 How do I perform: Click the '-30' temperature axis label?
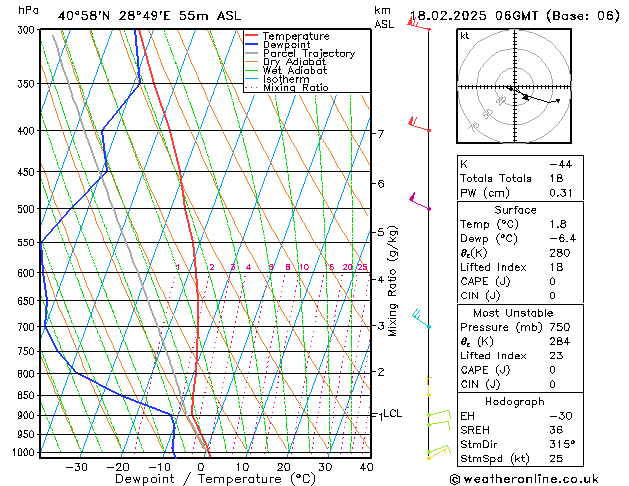(76, 467)
